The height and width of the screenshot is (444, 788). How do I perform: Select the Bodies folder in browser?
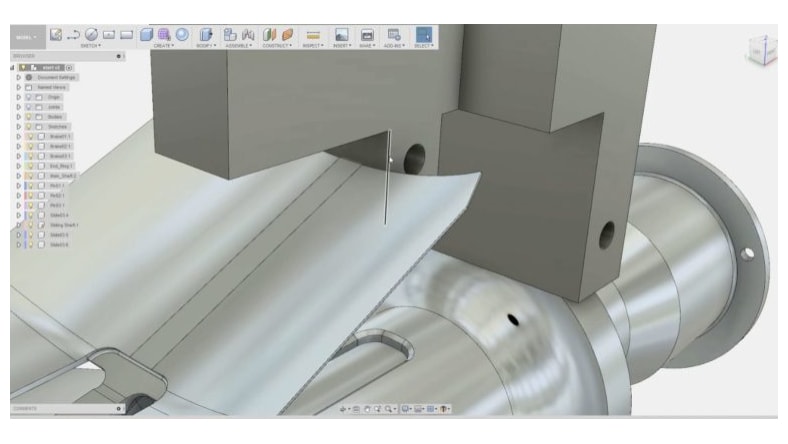(x=53, y=116)
